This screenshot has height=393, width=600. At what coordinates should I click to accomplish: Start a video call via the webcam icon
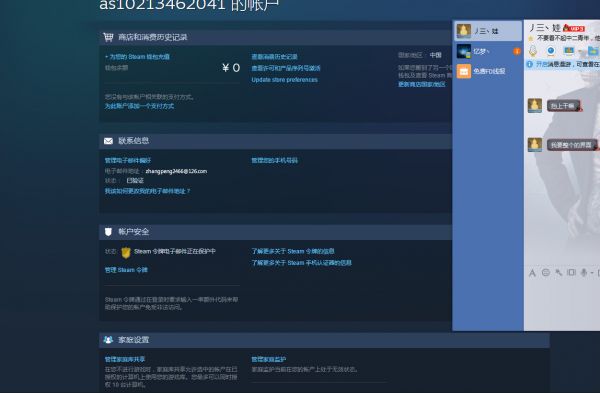pyautogui.click(x=551, y=51)
